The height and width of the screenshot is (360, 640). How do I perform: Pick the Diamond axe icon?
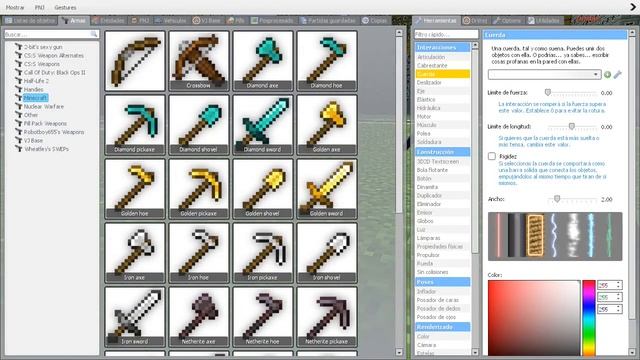(263, 60)
